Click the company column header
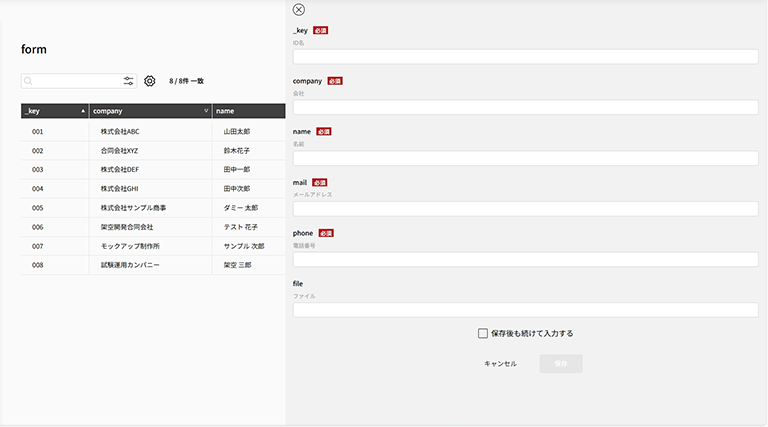 [x=151, y=111]
